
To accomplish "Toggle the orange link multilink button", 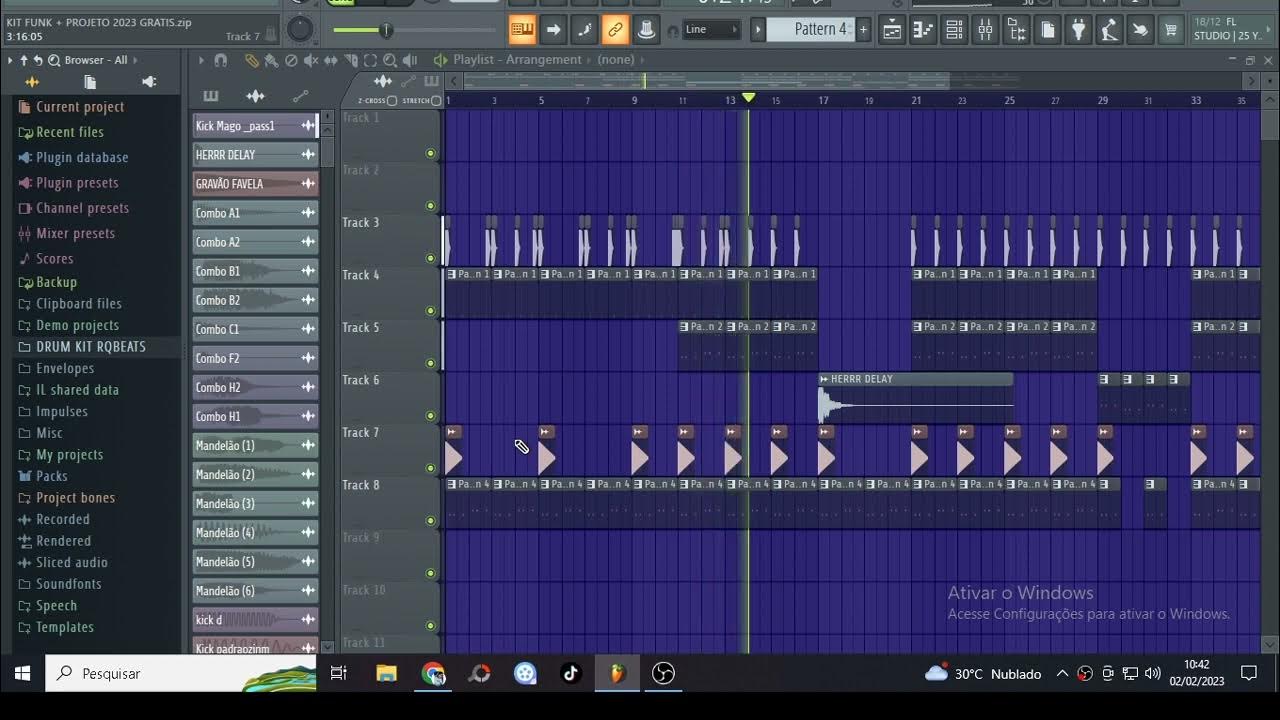I will (615, 30).
